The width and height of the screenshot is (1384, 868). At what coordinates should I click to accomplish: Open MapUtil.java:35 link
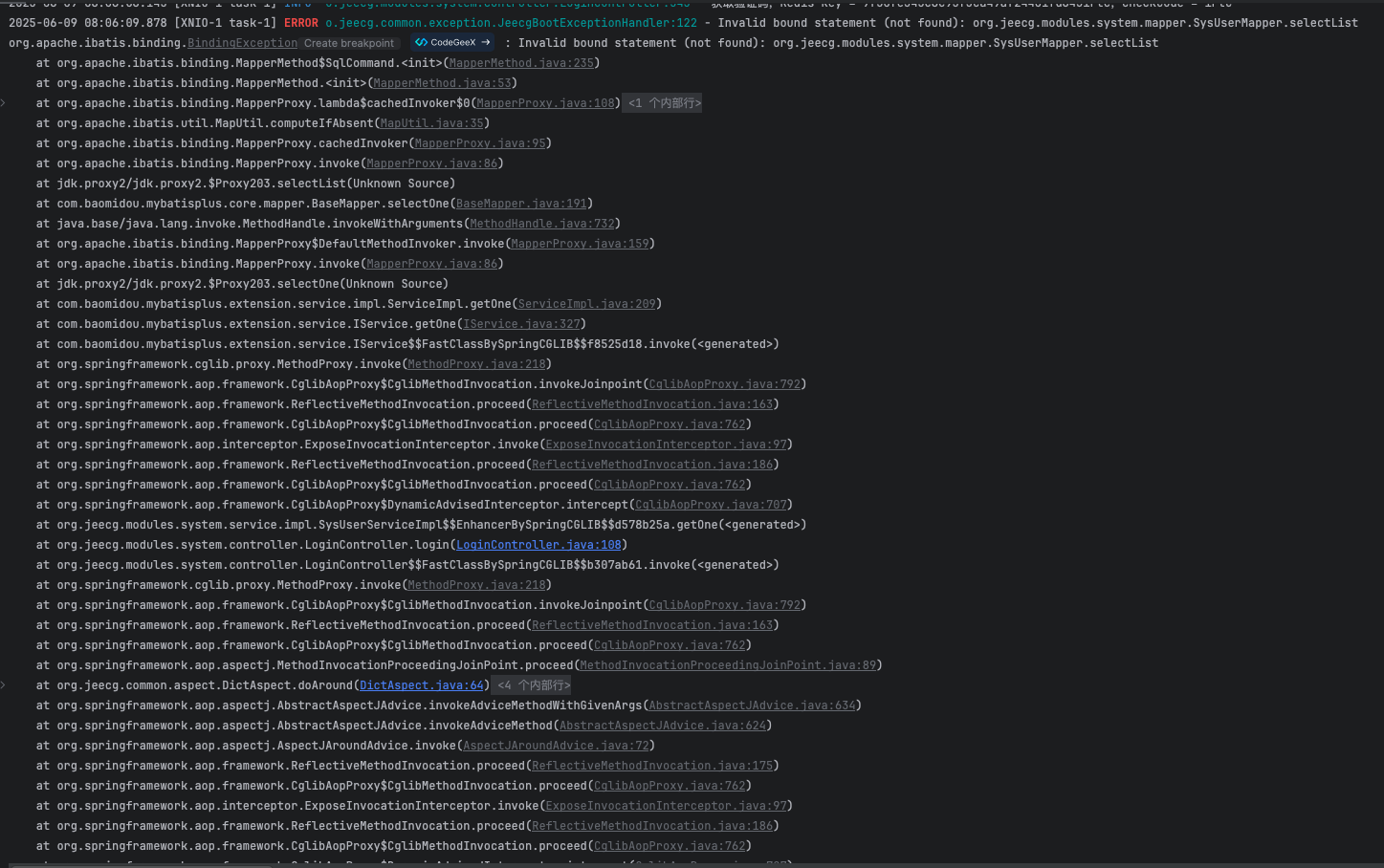(x=431, y=123)
